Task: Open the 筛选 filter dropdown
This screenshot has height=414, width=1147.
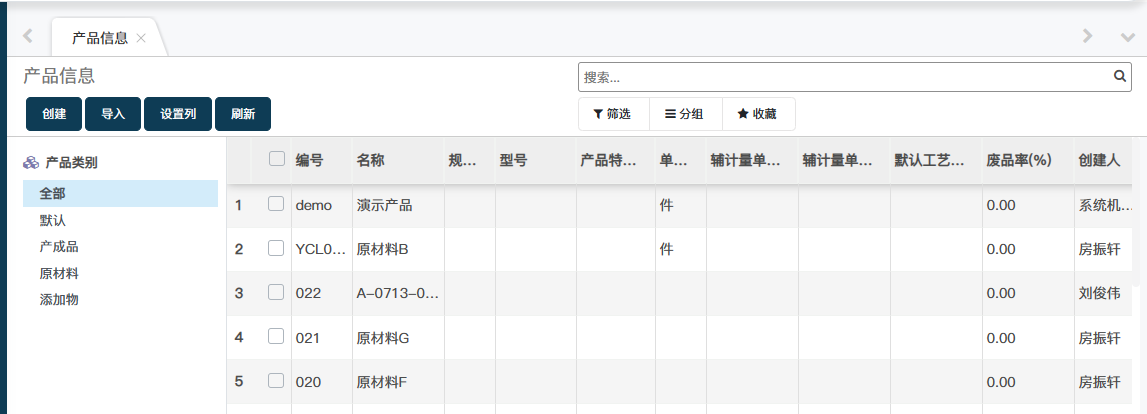Action: [612, 114]
